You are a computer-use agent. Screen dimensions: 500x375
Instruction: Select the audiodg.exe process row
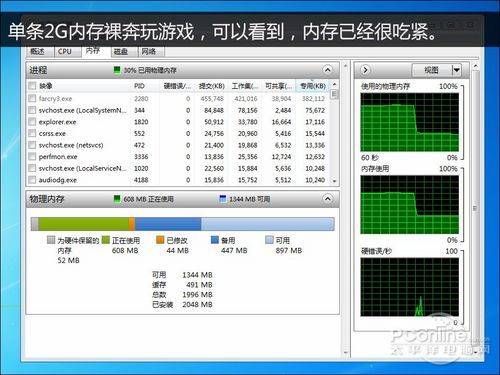(x=178, y=180)
